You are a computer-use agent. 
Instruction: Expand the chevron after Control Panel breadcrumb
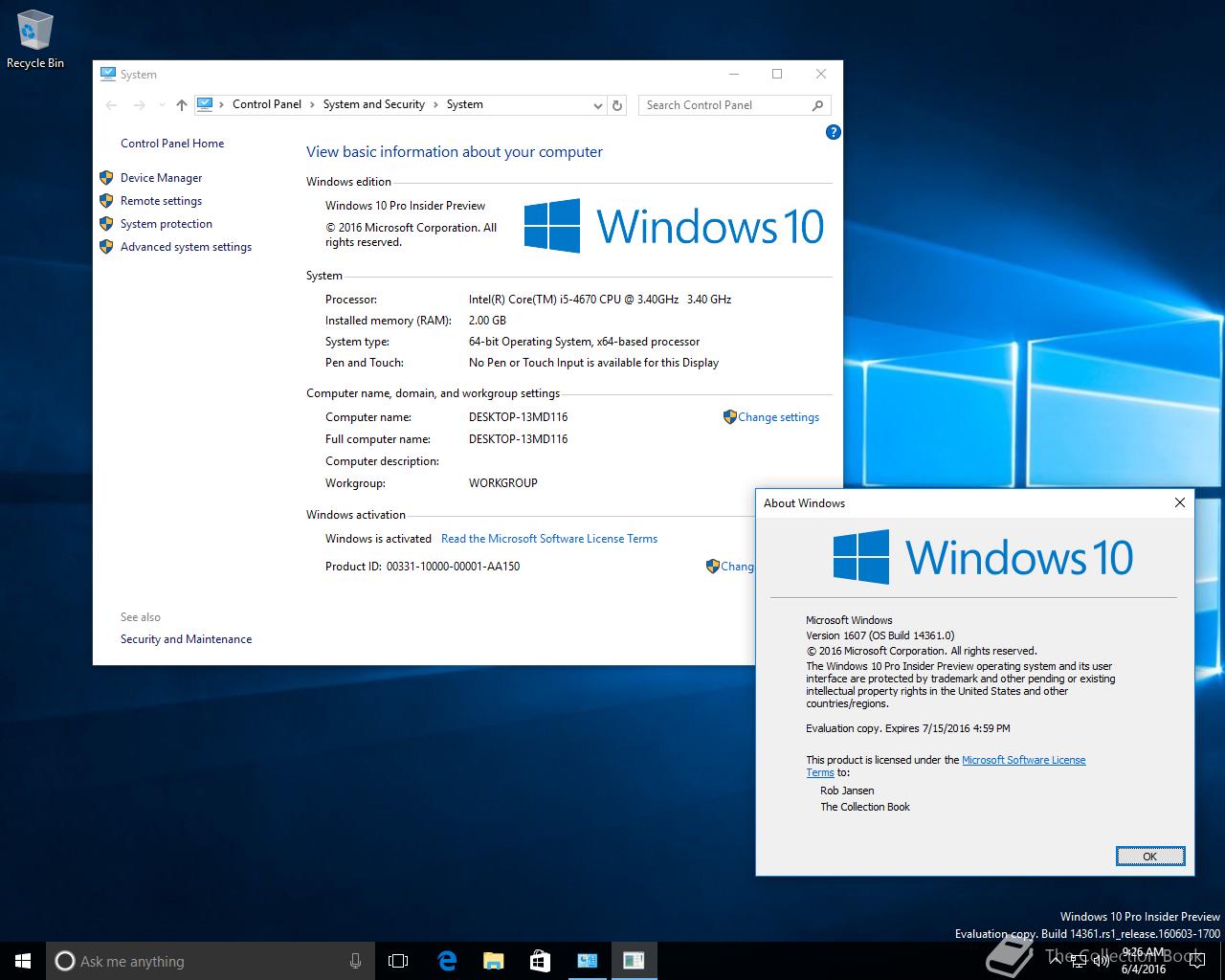pos(312,105)
